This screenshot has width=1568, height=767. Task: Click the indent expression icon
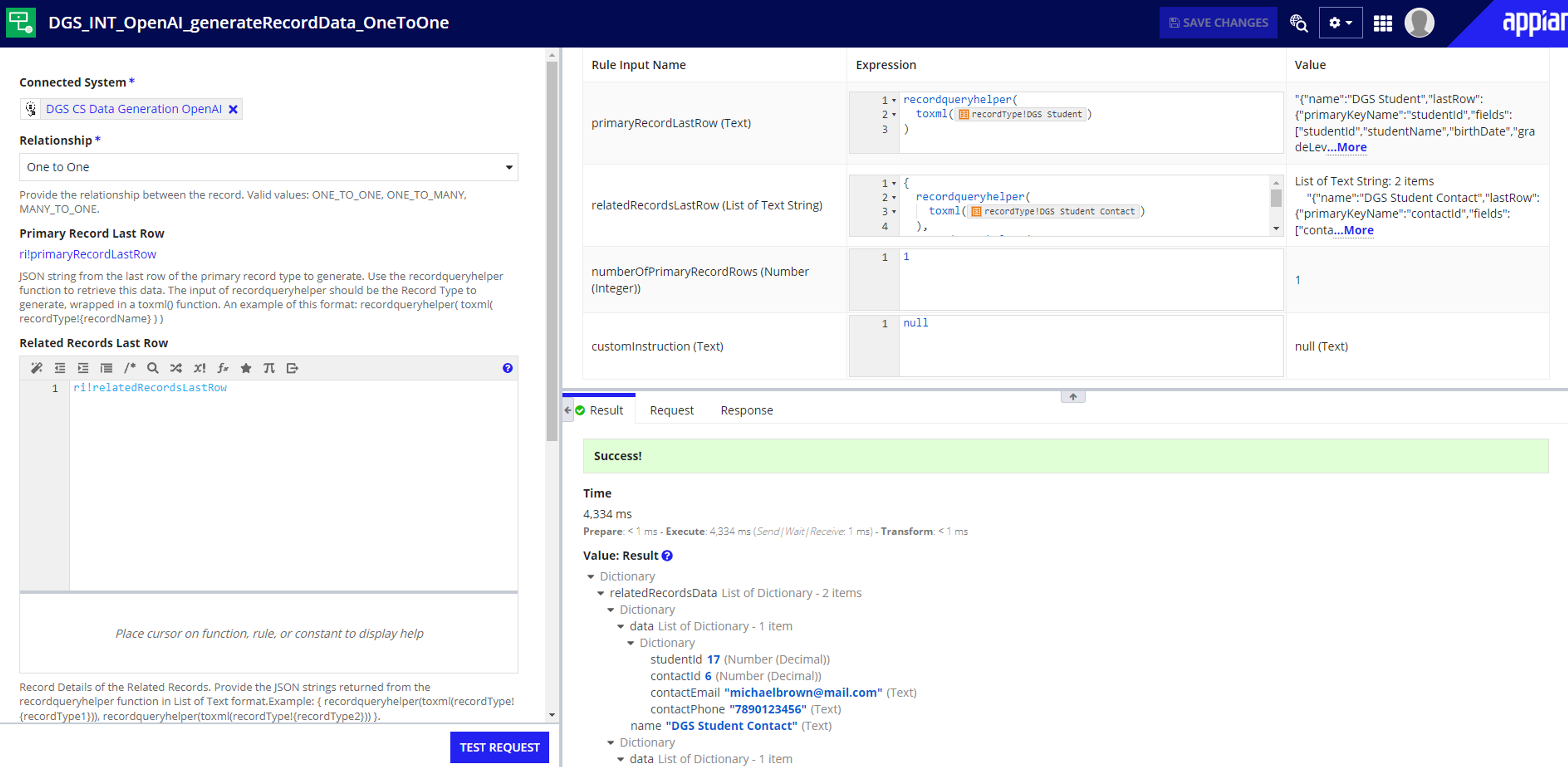(83, 368)
